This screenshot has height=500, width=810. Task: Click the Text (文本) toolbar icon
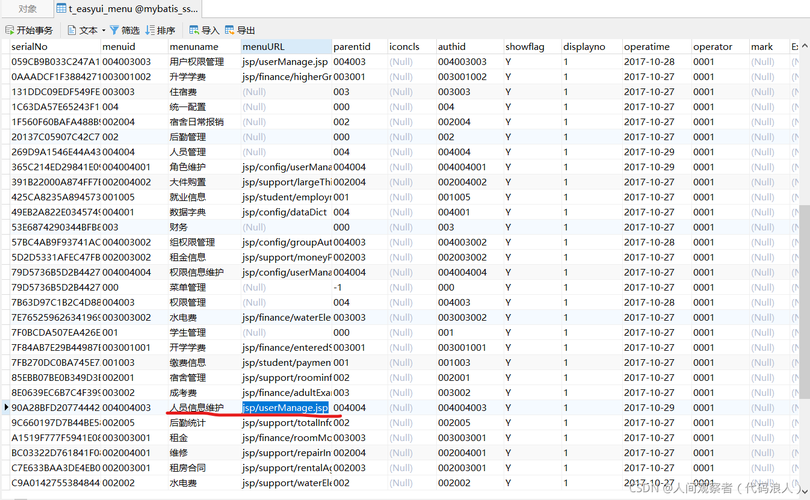click(72, 30)
